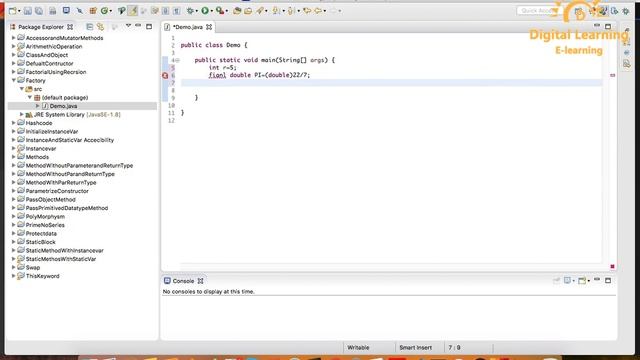This screenshot has width=640, height=360.
Task: Click Smart Insert in the status bar
Action: (415, 348)
